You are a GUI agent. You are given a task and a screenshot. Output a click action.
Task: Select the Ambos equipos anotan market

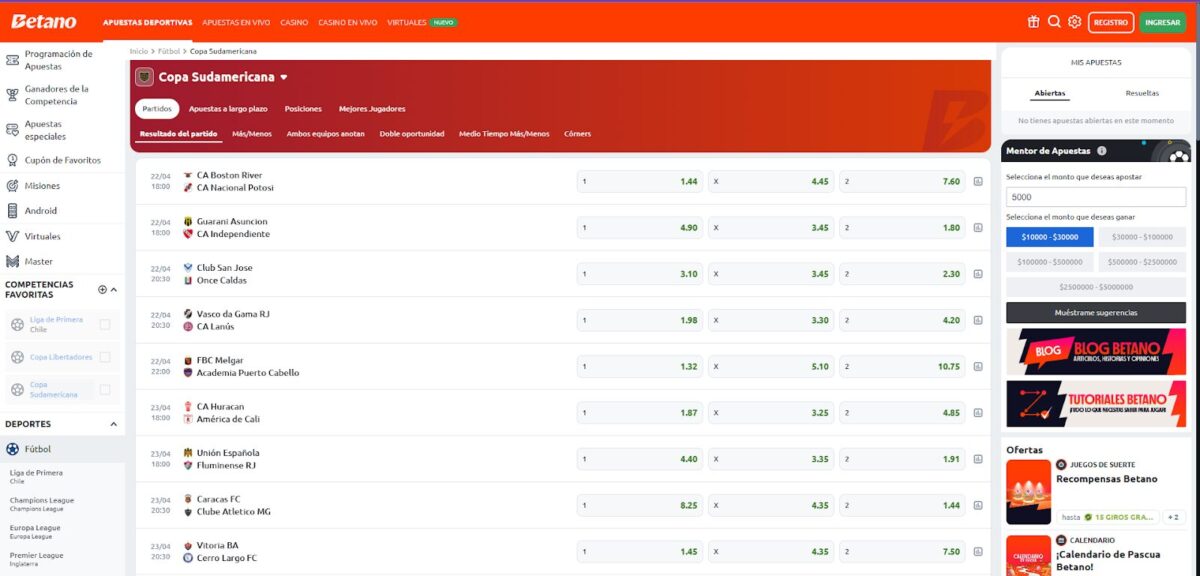(325, 134)
